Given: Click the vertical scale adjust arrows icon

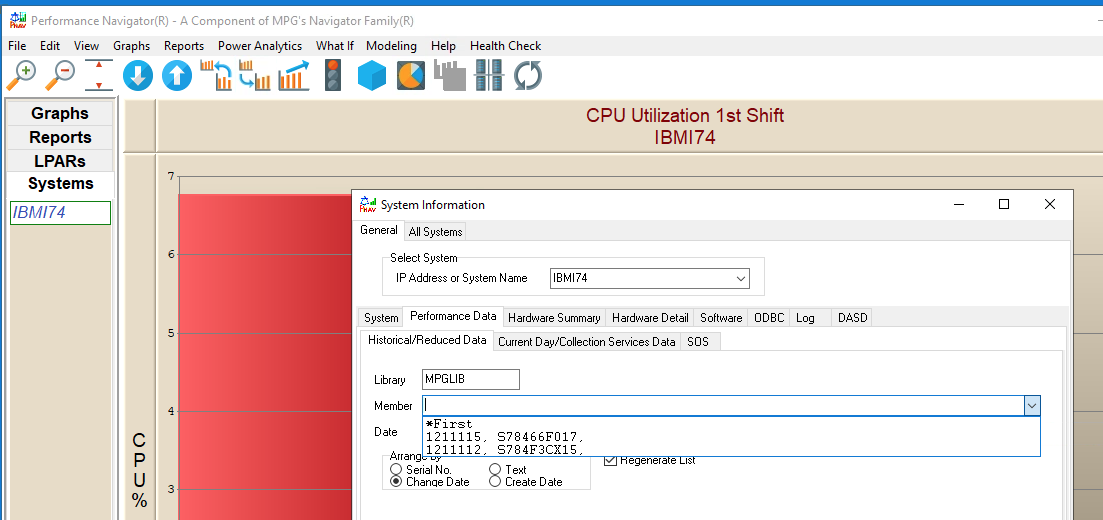Looking at the screenshot, I should pos(99,76).
